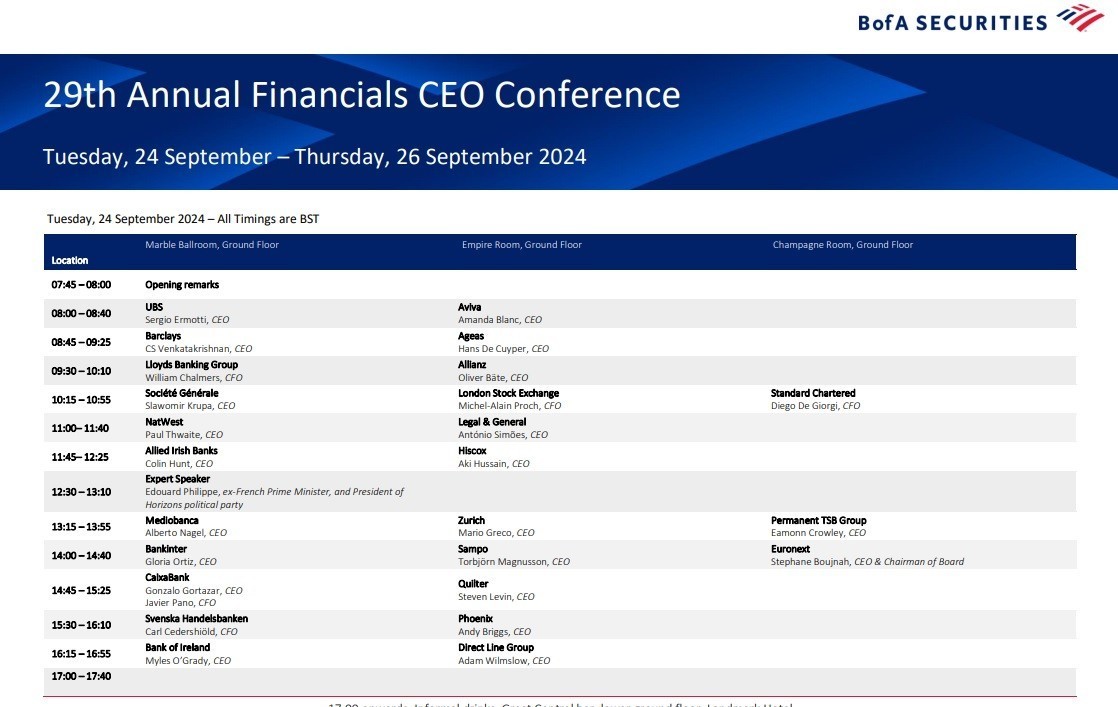Click the Aviva session with Amanda Blanc
Image resolution: width=1118 pixels, height=707 pixels.
469,307
